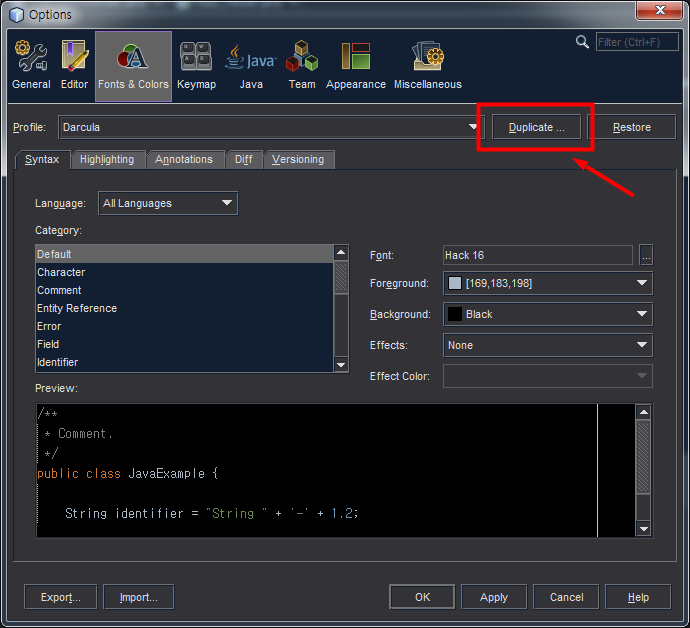Click the Foreground gray-blue color swatch
Screen dimensions: 690x628
[455, 283]
